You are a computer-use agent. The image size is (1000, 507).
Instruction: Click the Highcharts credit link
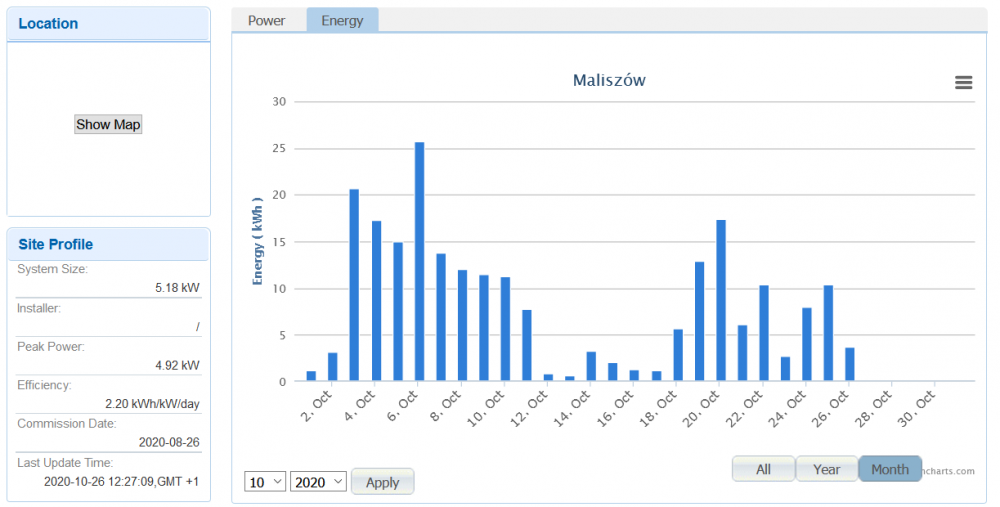(948, 471)
